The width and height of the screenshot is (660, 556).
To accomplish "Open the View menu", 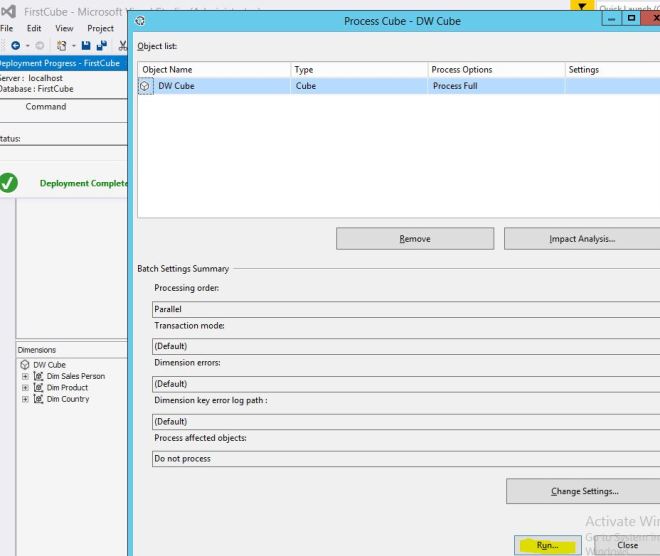I will pos(65,29).
